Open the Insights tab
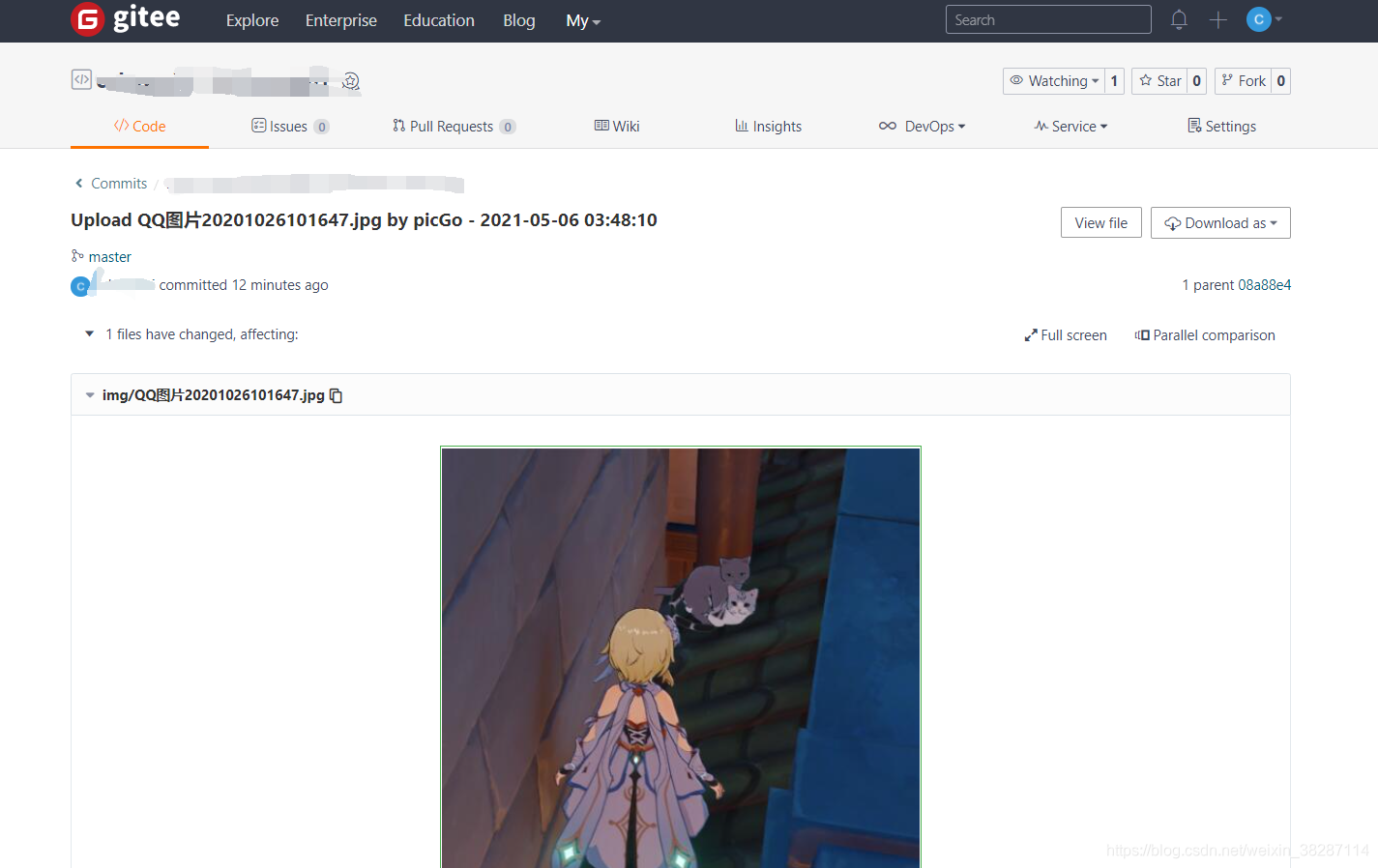This screenshot has height=868, width=1378. (x=768, y=126)
